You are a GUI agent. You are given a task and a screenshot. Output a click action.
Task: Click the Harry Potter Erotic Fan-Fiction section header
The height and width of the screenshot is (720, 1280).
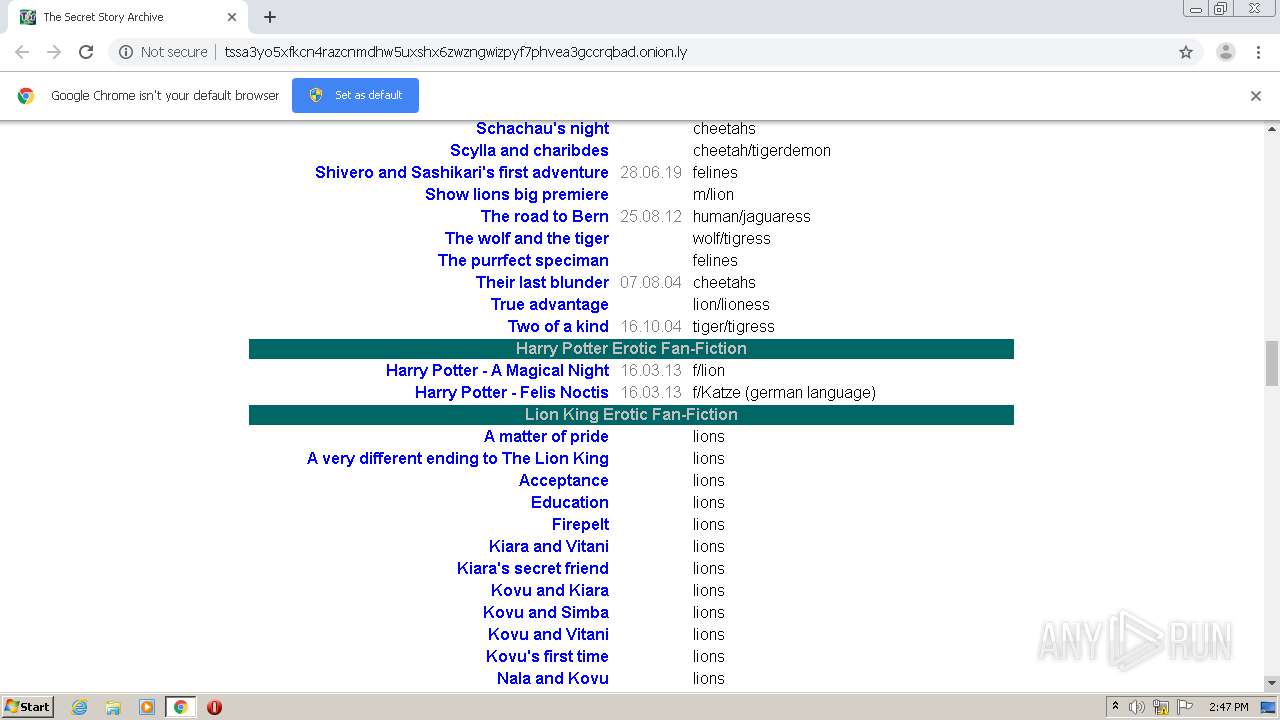[631, 348]
